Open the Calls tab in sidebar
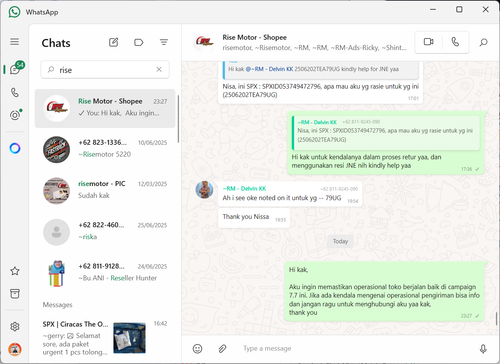Screen dimensions: 500x364 15,92
